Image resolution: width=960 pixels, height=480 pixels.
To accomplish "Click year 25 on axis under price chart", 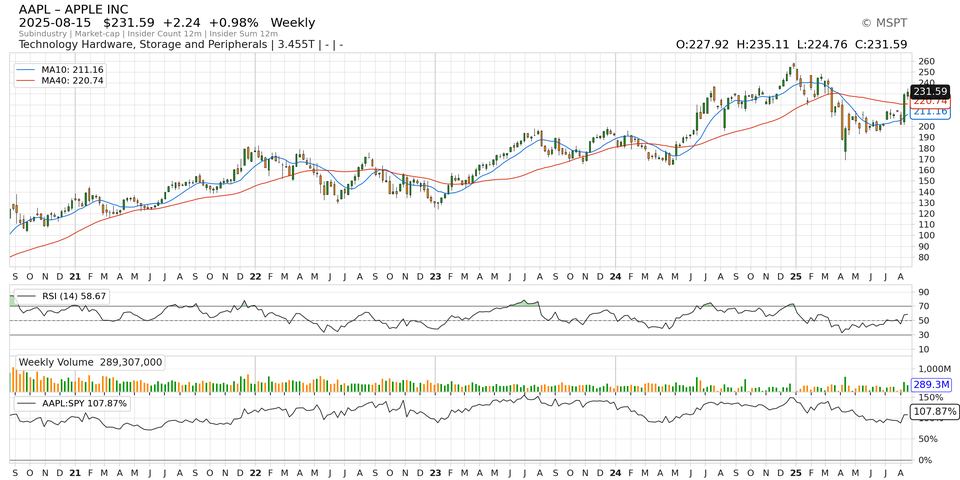I will tap(795, 277).
